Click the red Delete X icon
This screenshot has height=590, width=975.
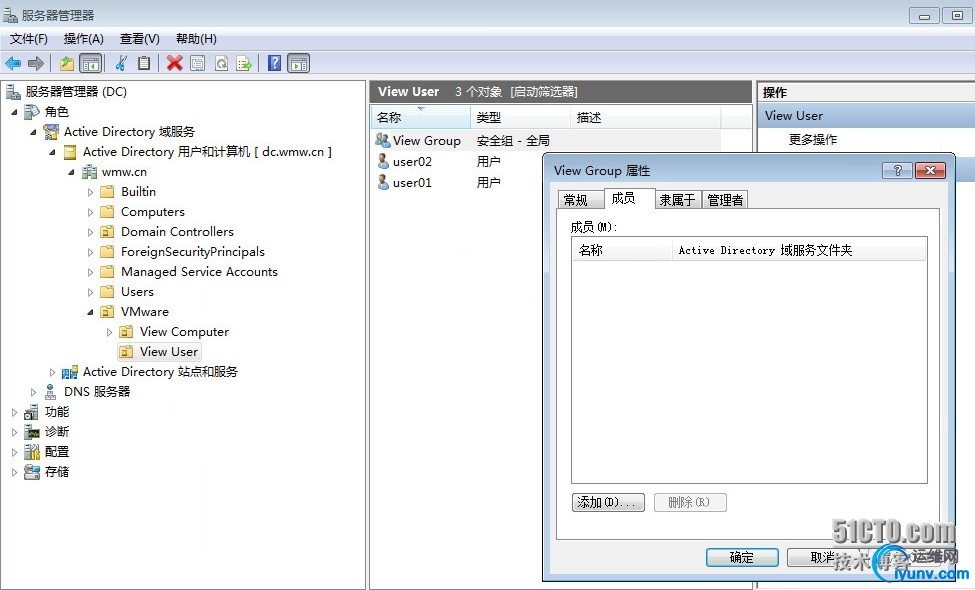[x=175, y=63]
